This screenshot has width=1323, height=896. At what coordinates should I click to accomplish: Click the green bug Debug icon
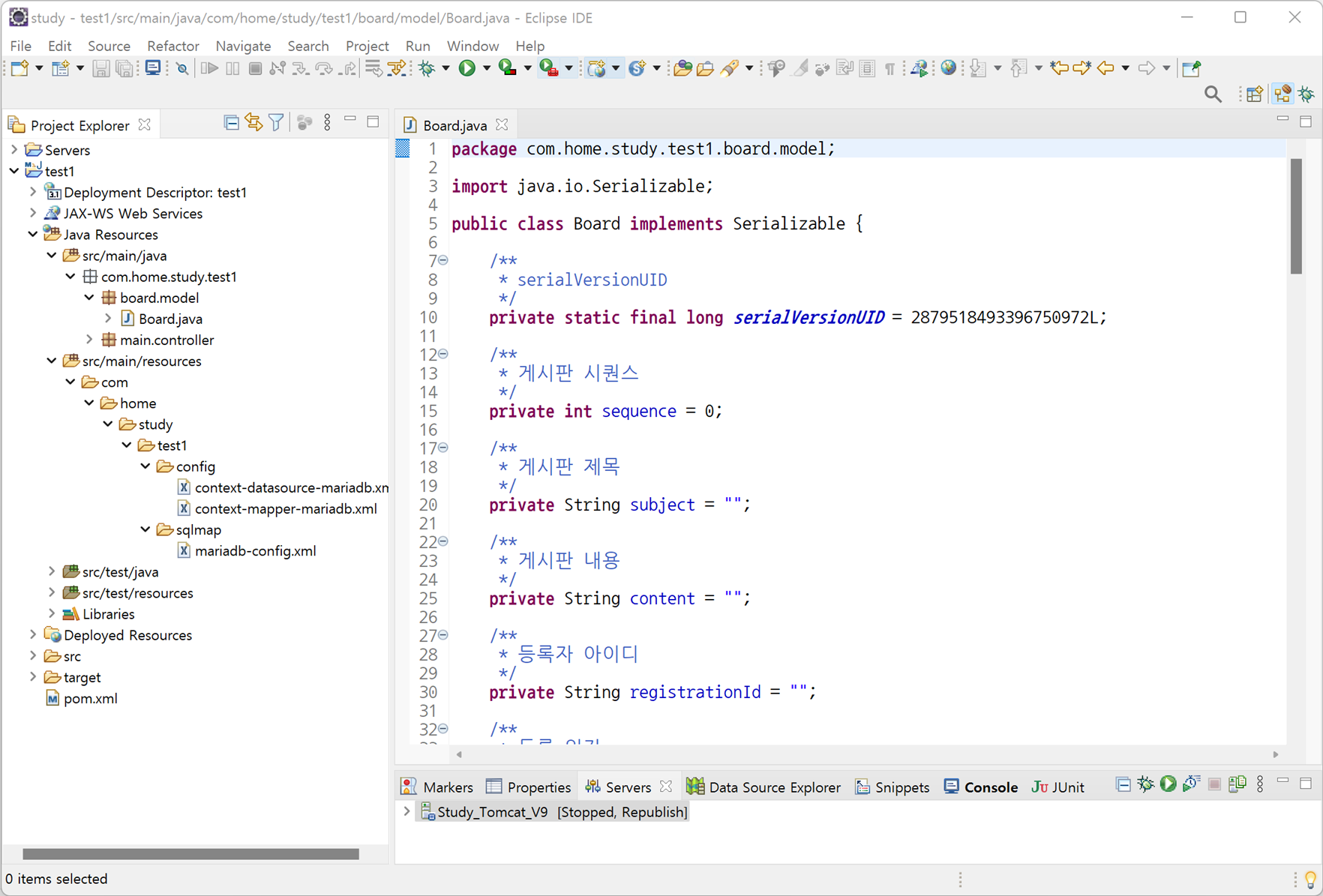427,68
